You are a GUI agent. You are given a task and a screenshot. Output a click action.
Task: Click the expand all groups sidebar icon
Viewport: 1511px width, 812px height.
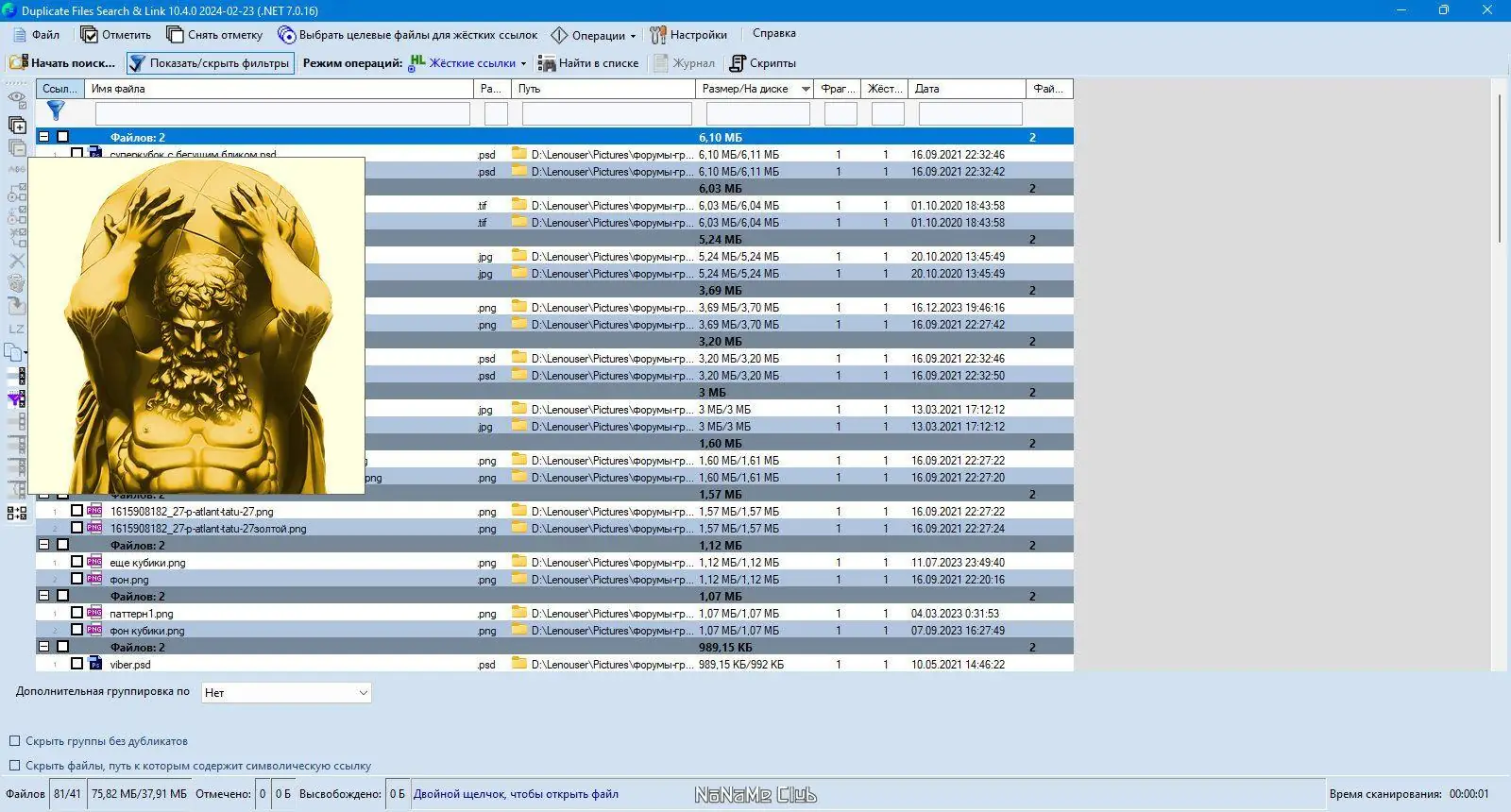tap(17, 125)
